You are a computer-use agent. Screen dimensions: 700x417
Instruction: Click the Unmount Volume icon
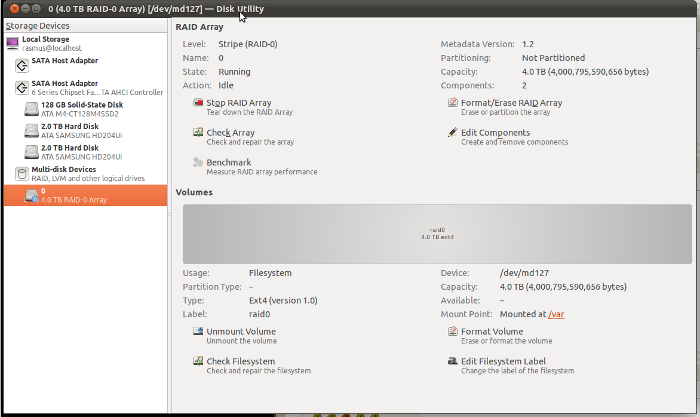197,332
